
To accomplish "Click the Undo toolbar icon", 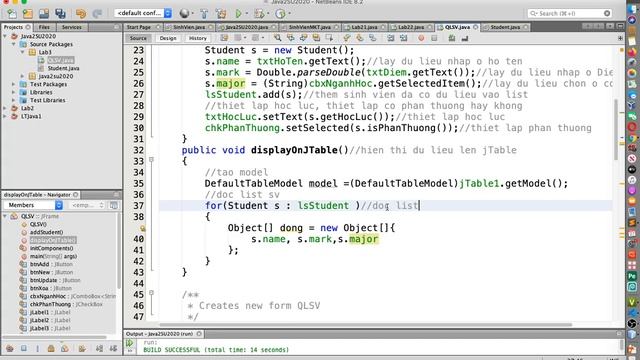I will [x=81, y=13].
